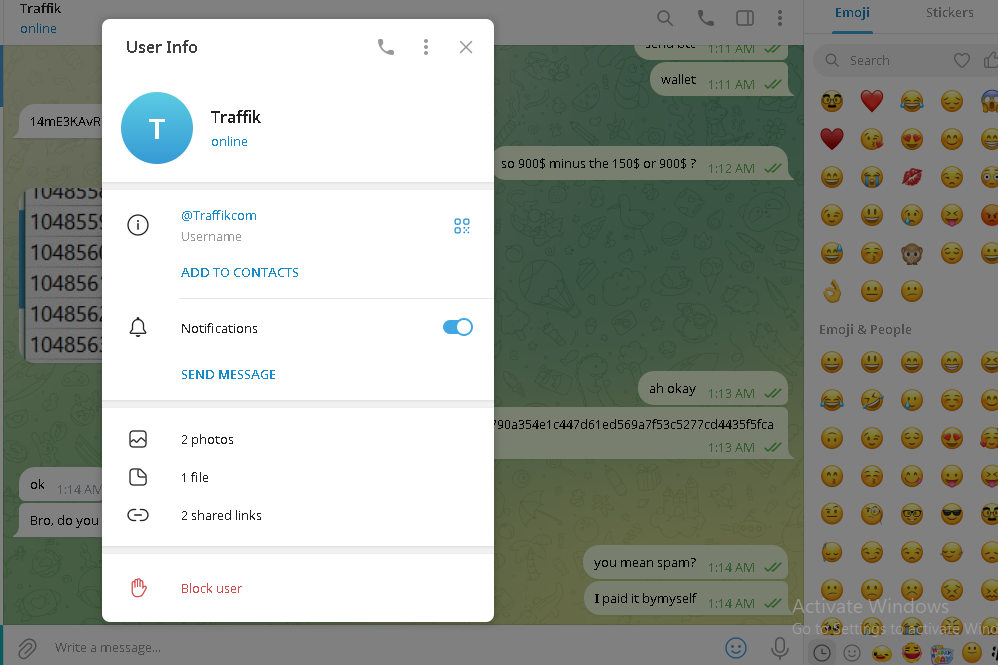The height and width of the screenshot is (665, 998).
Task: Toggle the Notifications switch off
Action: [x=458, y=327]
